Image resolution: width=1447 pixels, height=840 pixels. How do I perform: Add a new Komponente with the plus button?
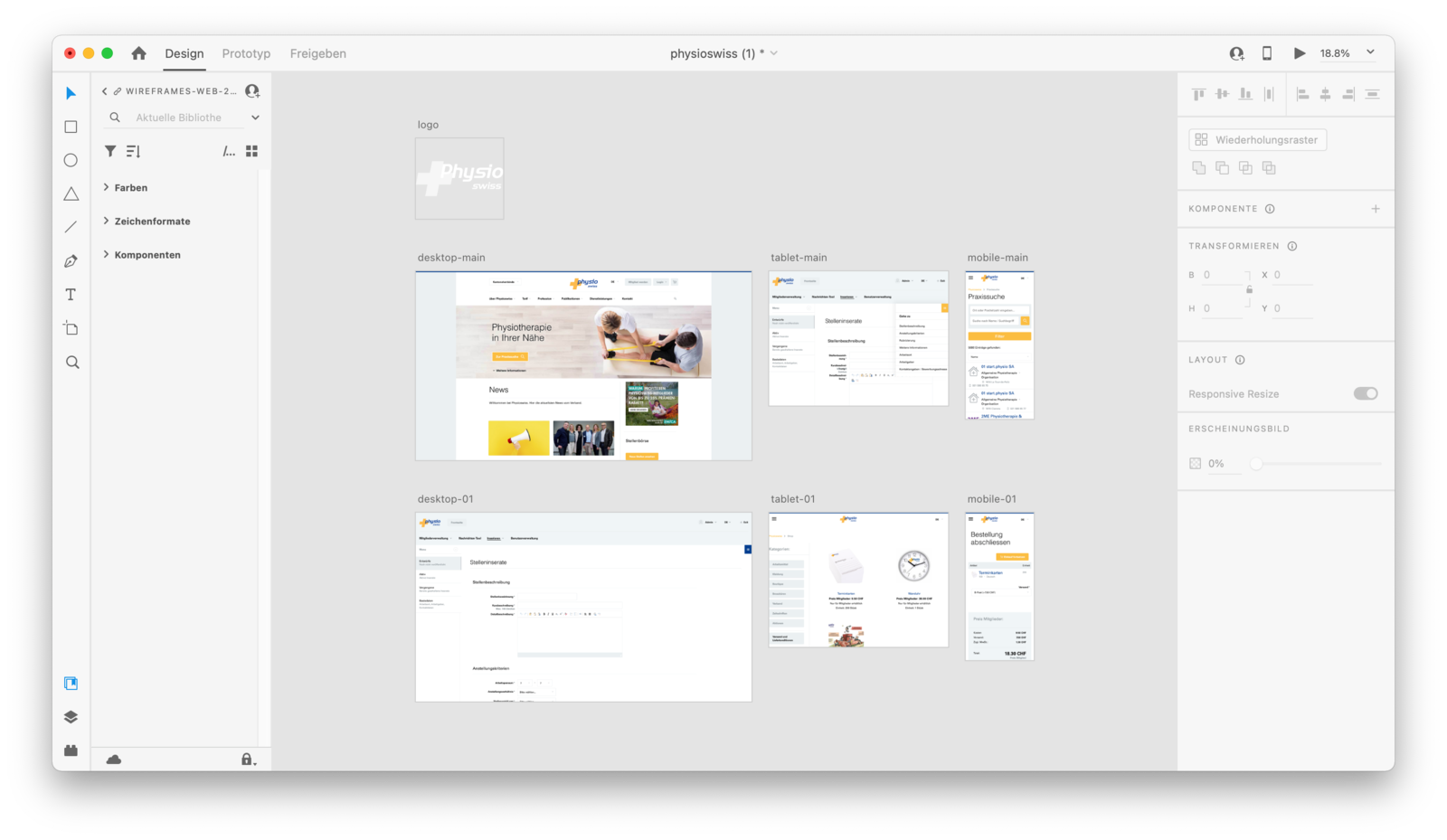(x=1376, y=208)
